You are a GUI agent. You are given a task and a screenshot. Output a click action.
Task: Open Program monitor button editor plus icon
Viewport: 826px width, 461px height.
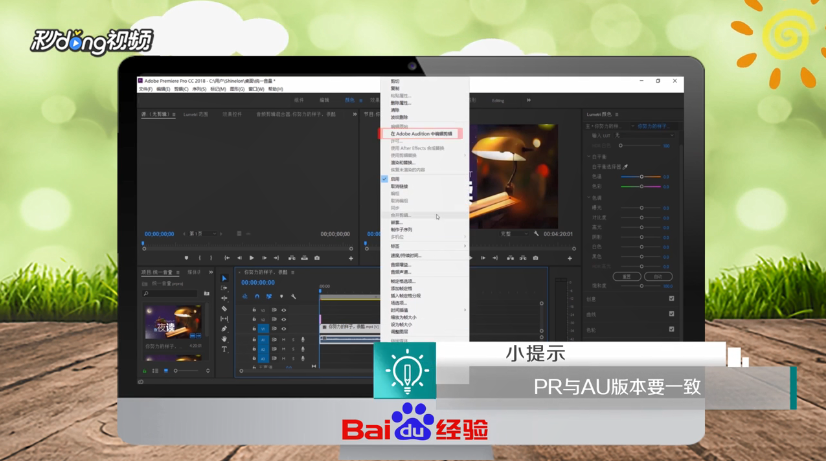[569, 258]
